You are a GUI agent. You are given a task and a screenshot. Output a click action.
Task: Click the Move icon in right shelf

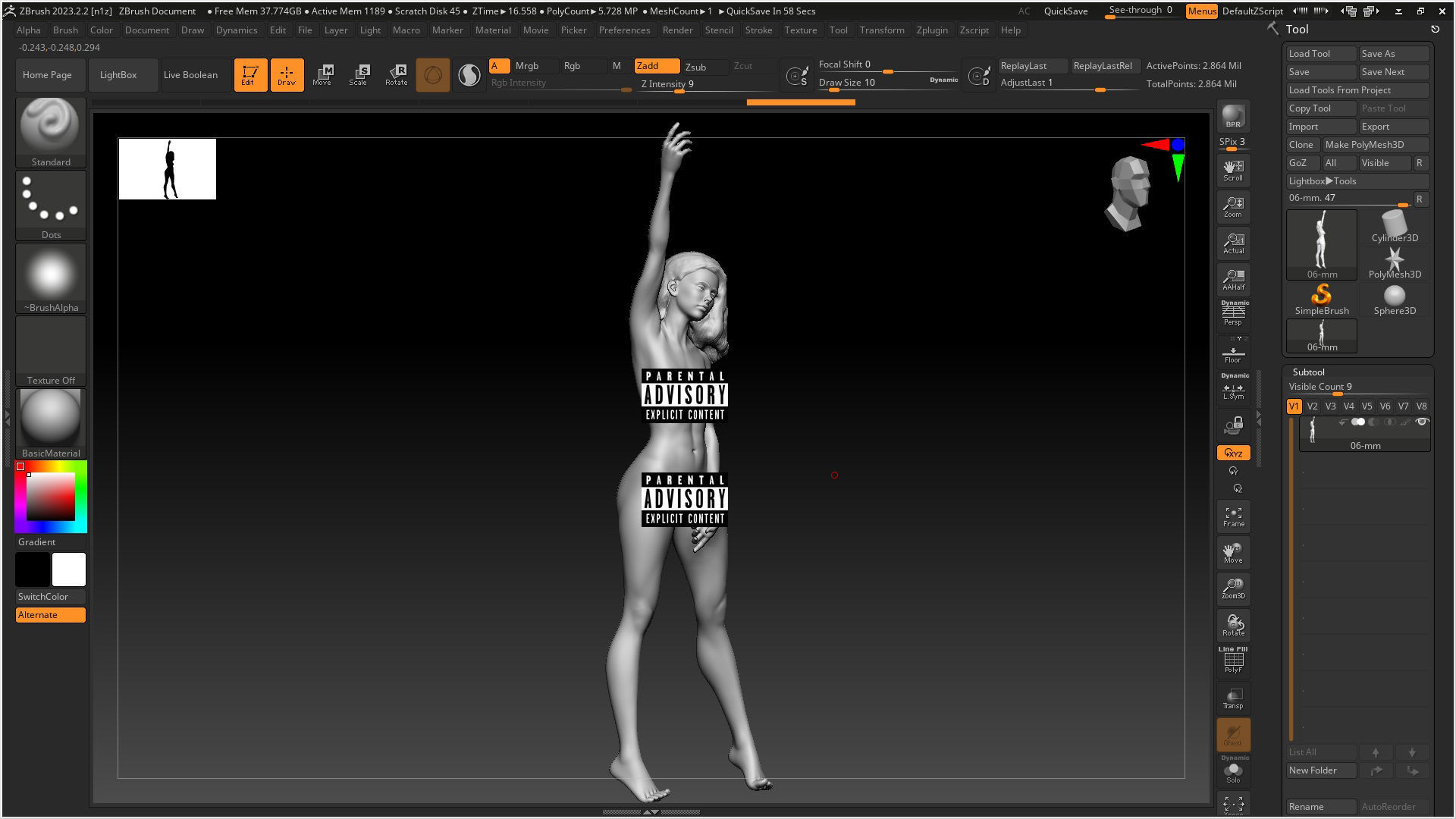click(1233, 553)
